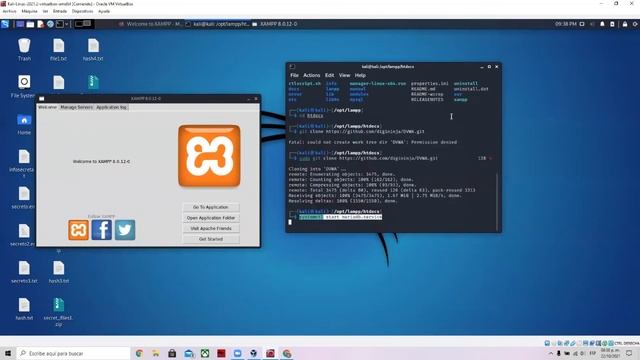Image resolution: width=640 pixels, height=360 pixels.
Task: Open the Windows Start button
Action: point(8,353)
